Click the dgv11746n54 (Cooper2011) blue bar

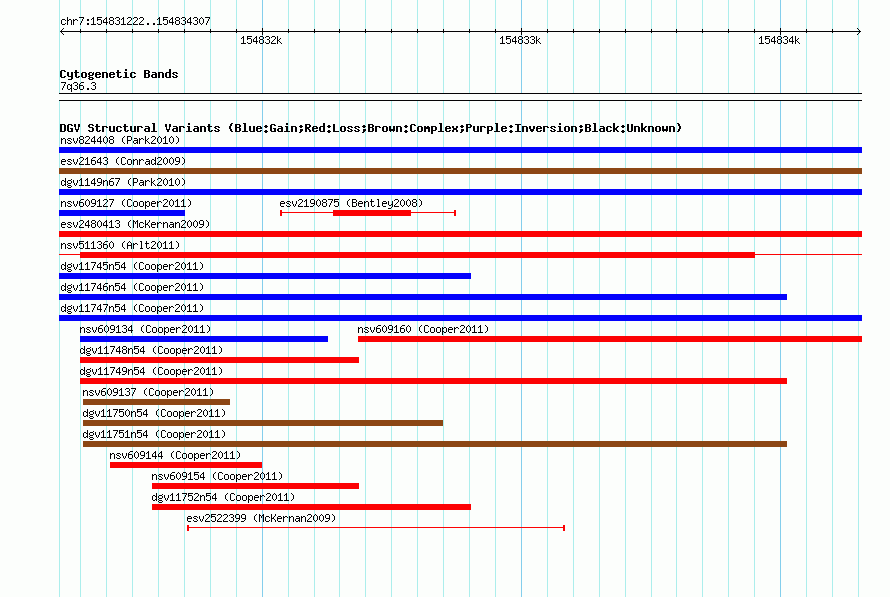pos(423,297)
